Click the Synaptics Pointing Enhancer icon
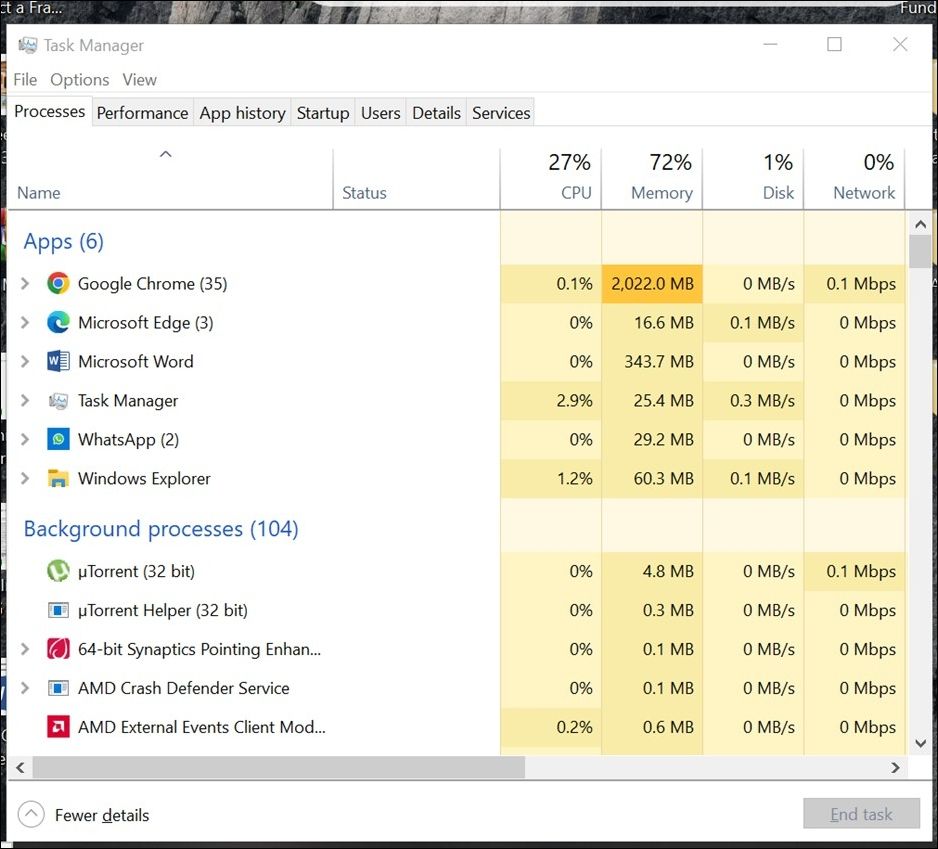The image size is (938, 849). [x=58, y=649]
